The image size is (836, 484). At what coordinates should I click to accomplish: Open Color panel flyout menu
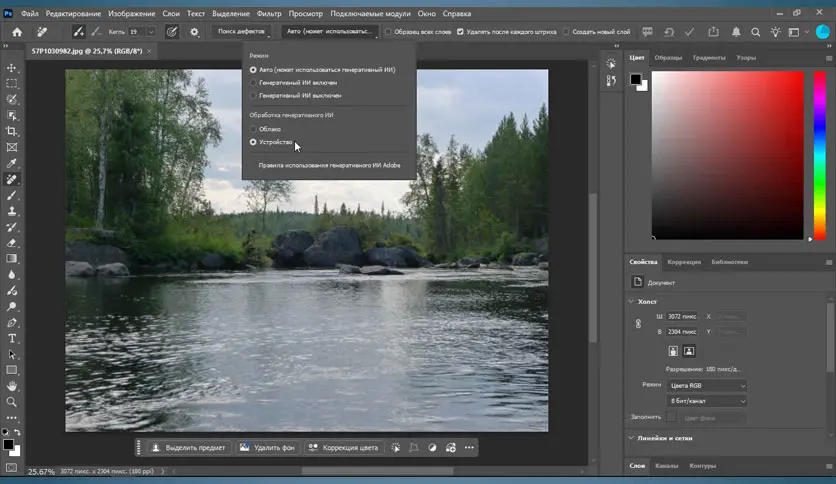829,58
